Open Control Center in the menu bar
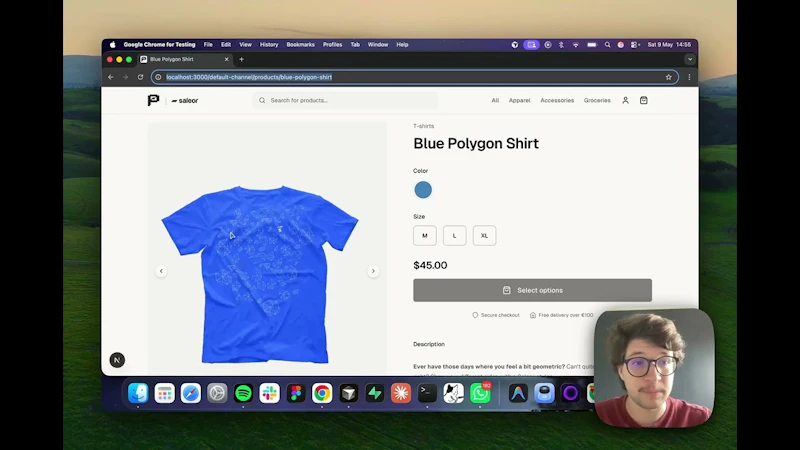Image resolution: width=800 pixels, height=450 pixels. click(x=635, y=45)
